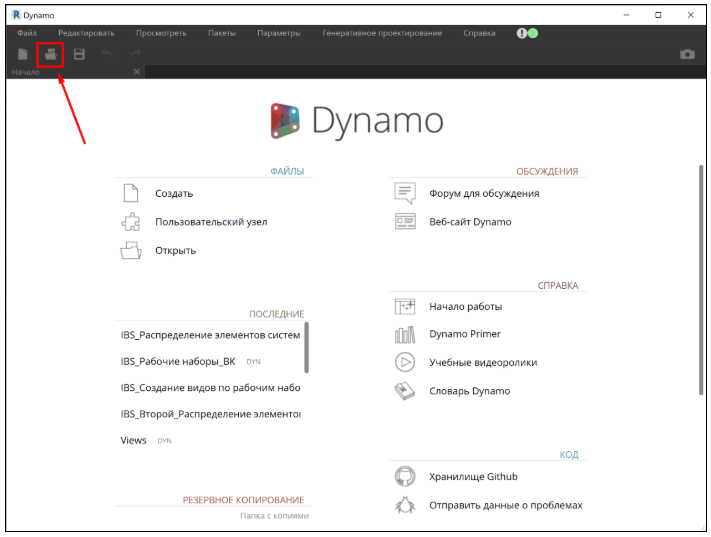The width and height of the screenshot is (711, 537).
Task: Close the Dynamo window
Action: coord(691,15)
